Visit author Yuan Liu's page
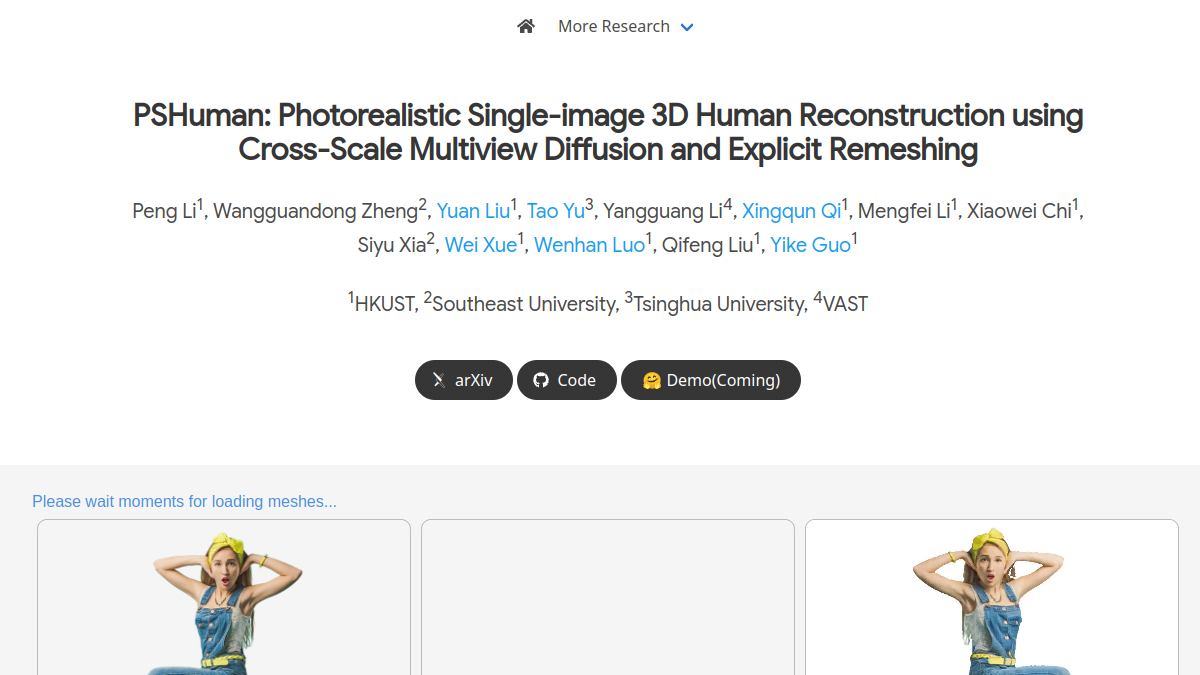This screenshot has width=1200, height=675. click(x=473, y=211)
